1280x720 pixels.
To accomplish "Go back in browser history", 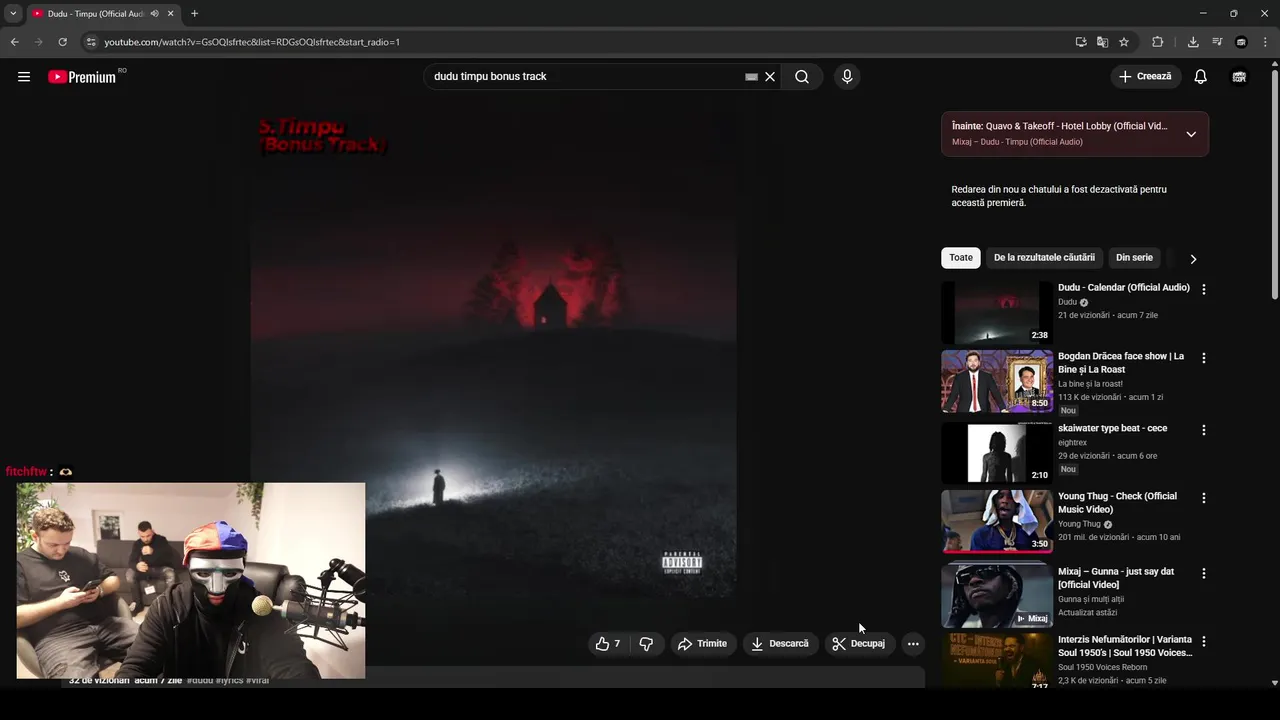I will point(14,42).
